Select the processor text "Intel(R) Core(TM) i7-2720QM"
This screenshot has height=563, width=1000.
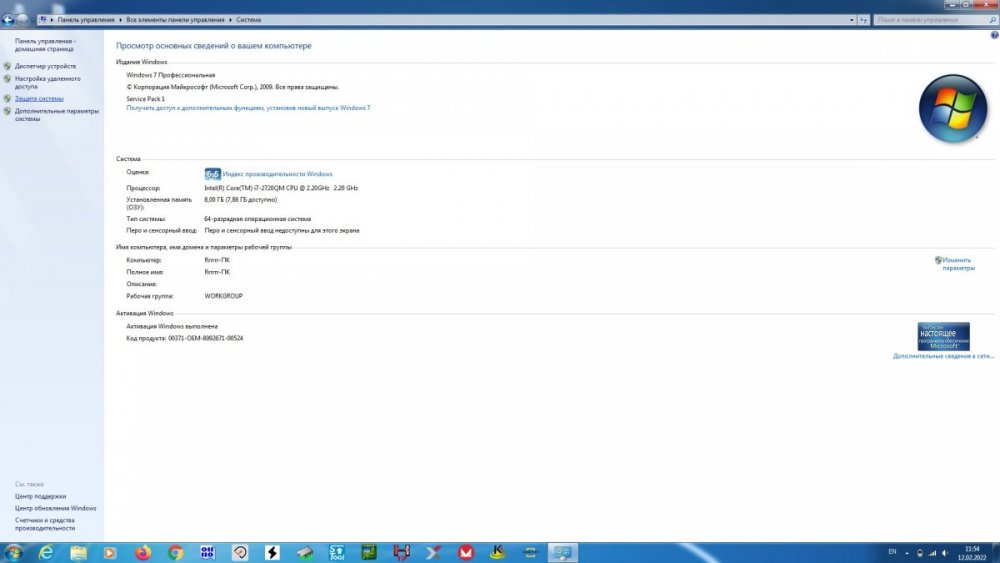[244, 188]
